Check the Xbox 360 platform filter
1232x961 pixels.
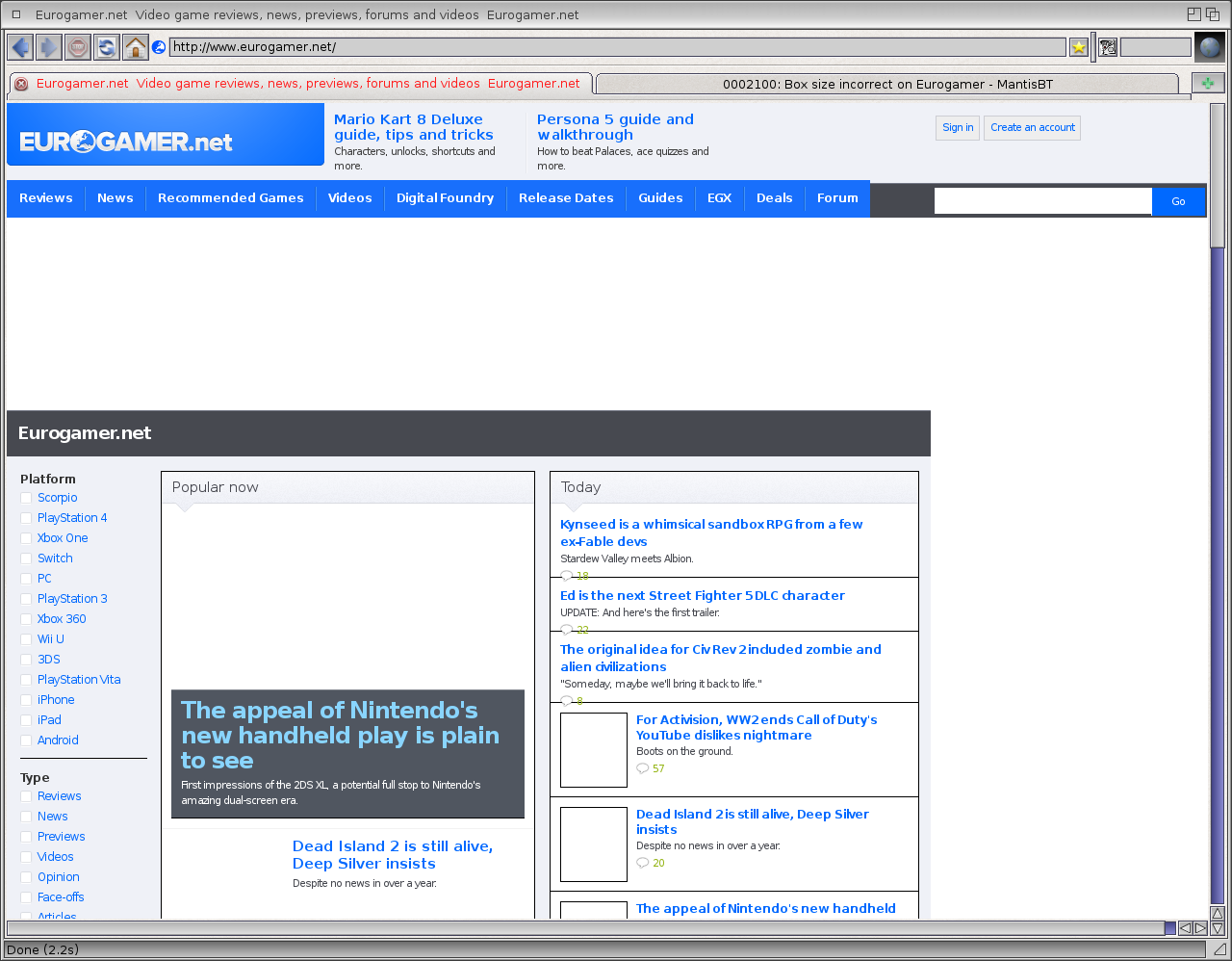pos(26,619)
